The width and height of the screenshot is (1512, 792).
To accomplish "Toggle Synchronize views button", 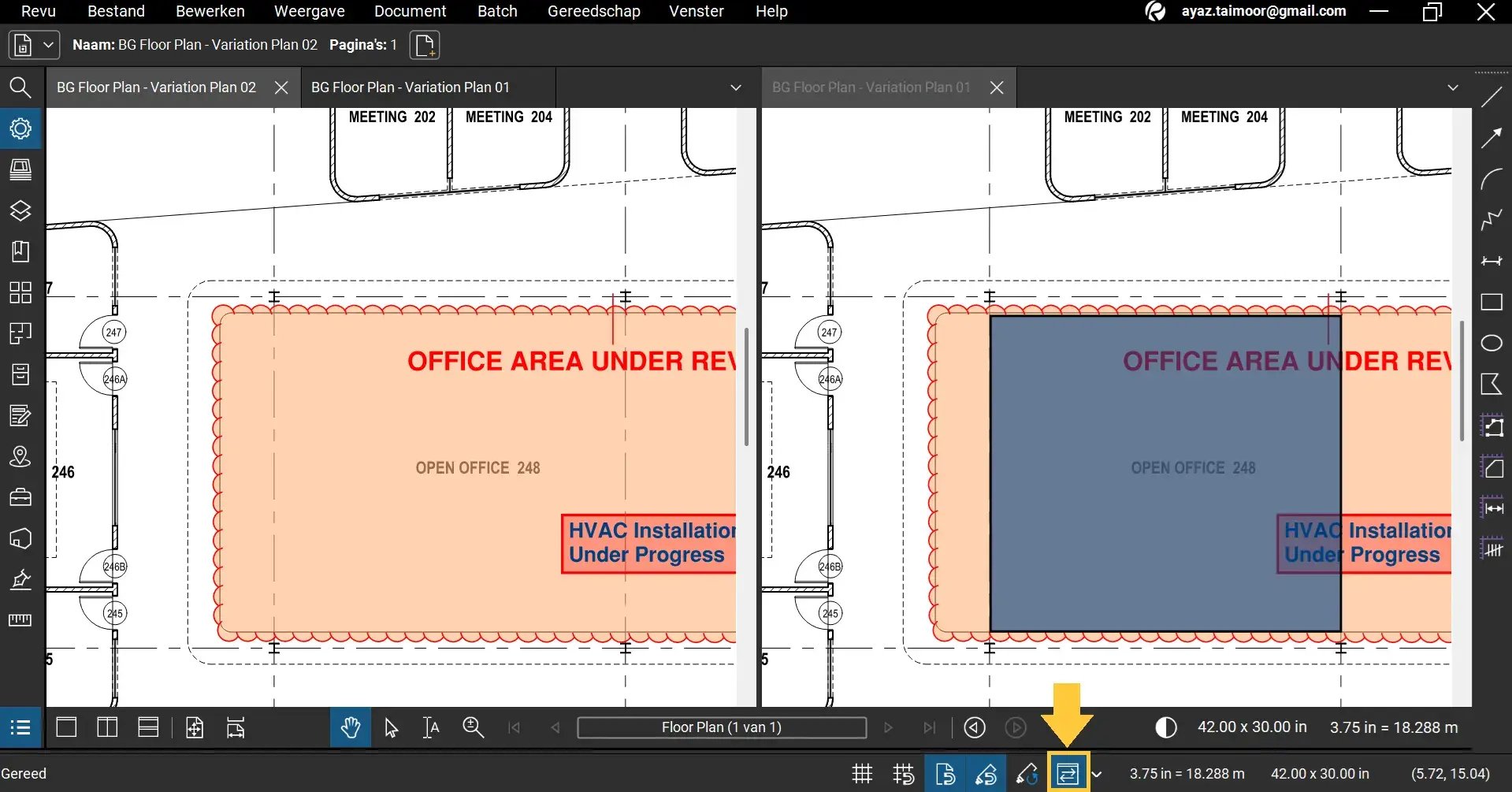I will tap(1068, 774).
